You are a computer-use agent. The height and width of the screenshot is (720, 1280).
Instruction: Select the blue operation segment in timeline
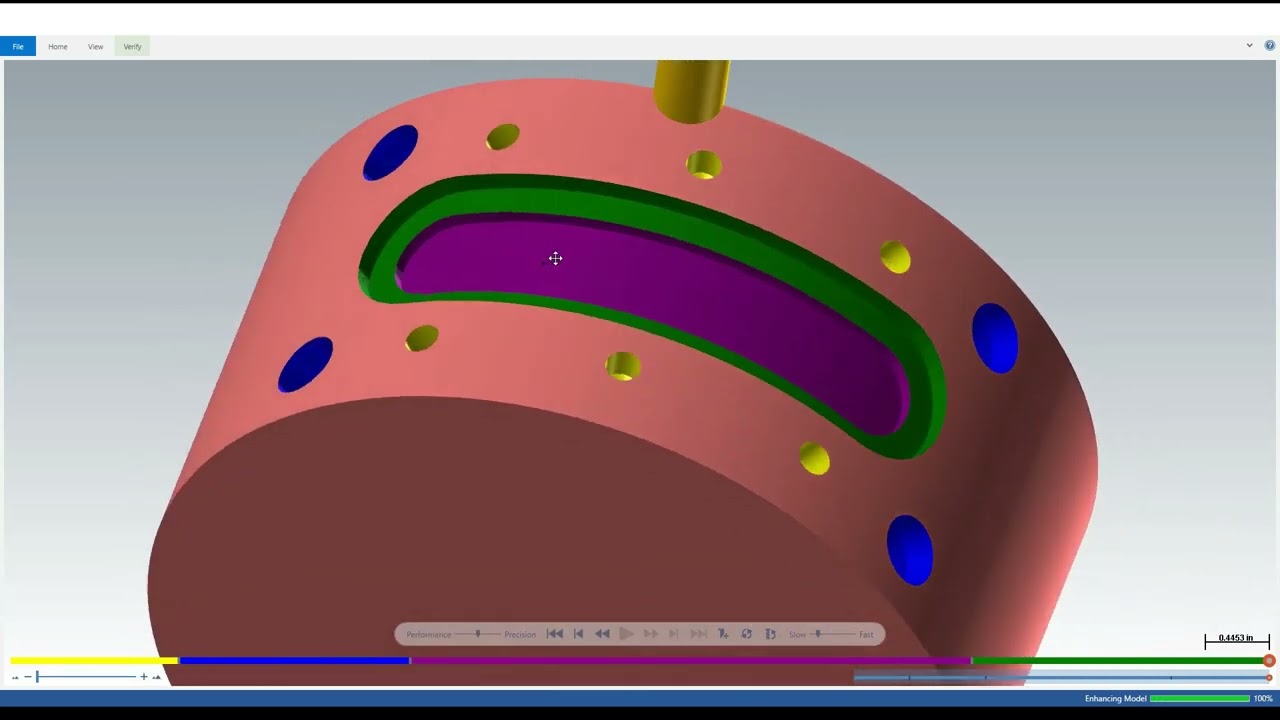pos(294,661)
